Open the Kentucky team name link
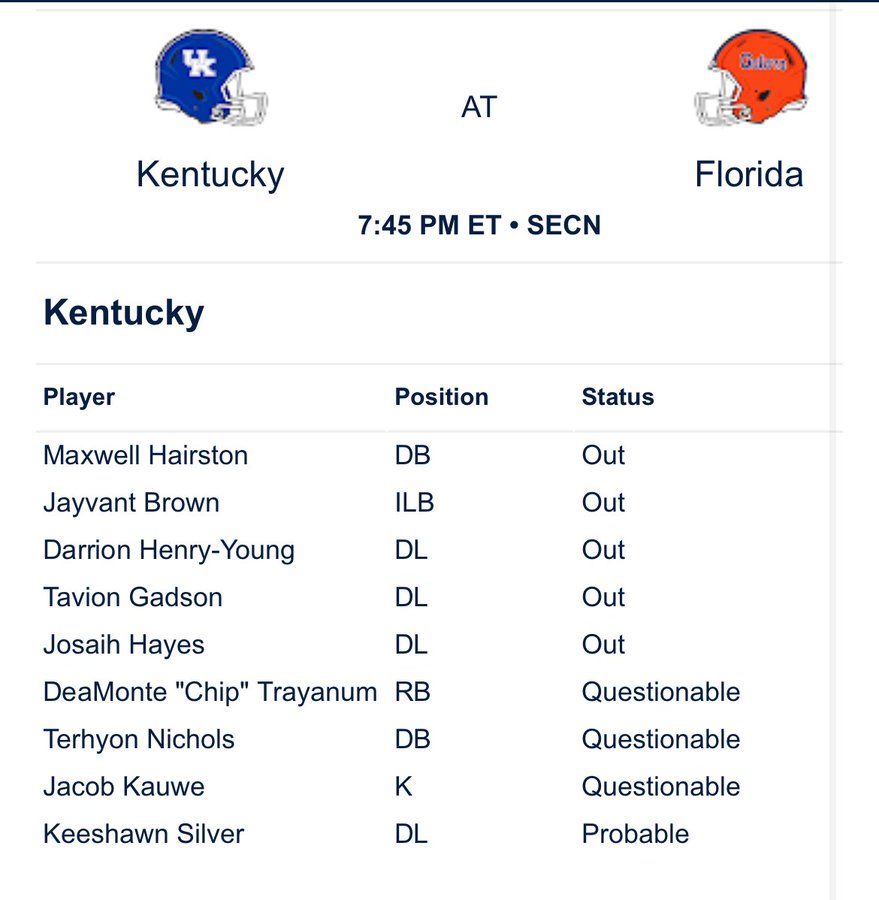Image resolution: width=879 pixels, height=900 pixels. tap(210, 174)
